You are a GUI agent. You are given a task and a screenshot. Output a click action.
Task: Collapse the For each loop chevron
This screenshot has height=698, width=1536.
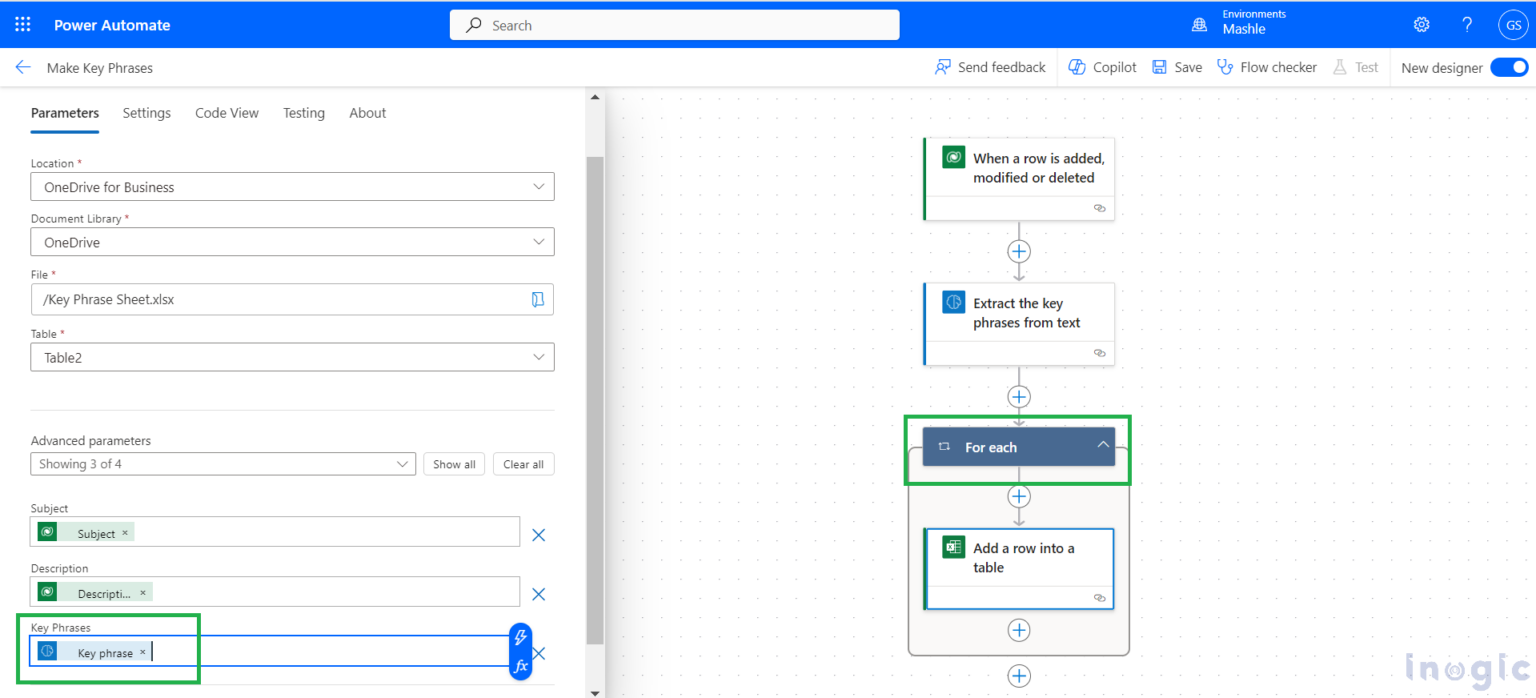point(1103,446)
